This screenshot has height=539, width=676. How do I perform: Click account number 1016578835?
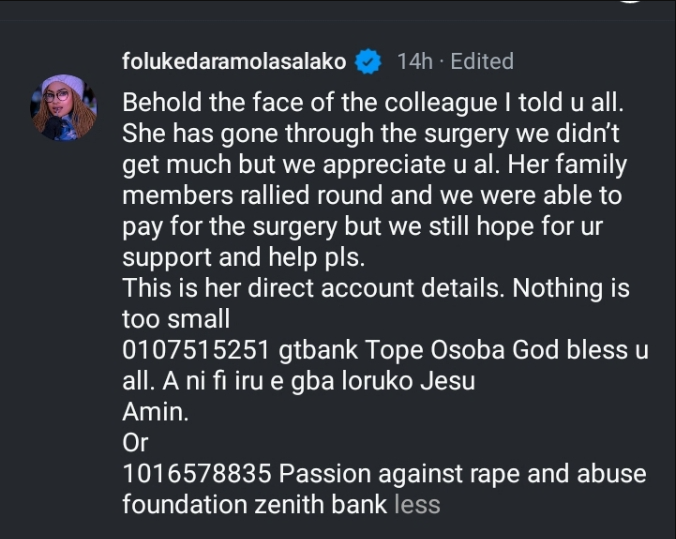(x=190, y=474)
